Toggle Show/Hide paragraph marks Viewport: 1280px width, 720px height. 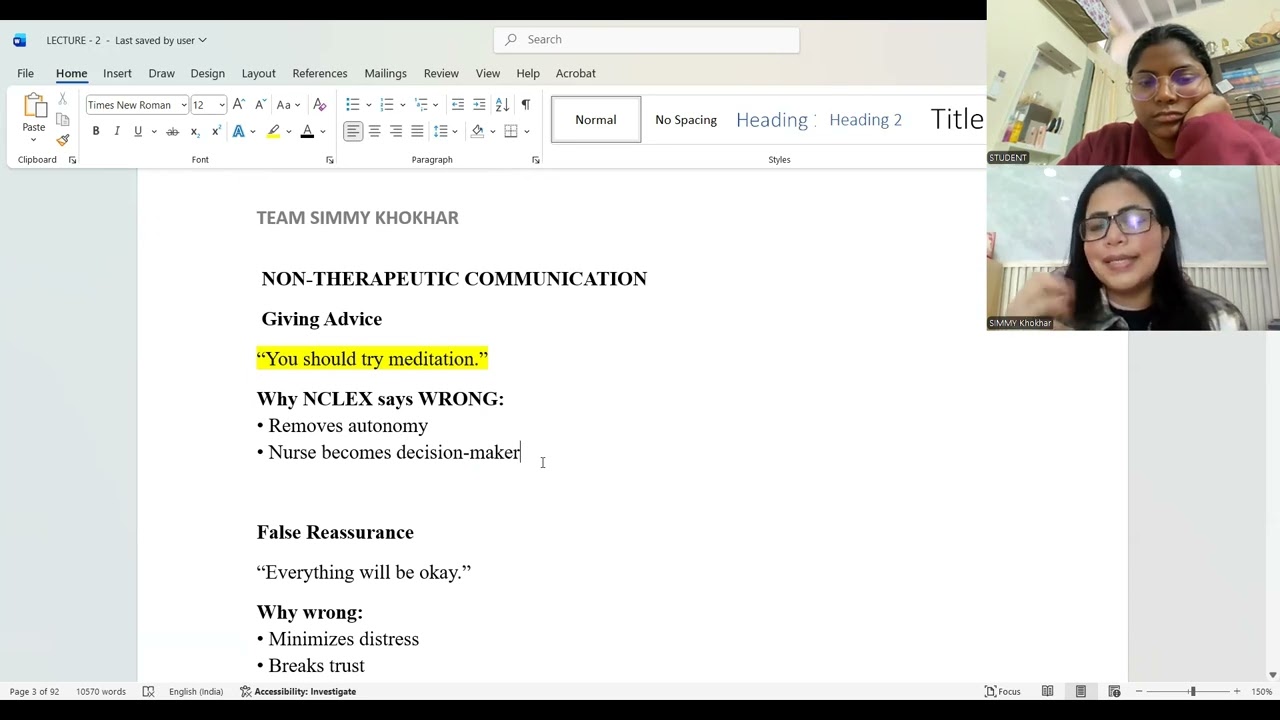pyautogui.click(x=526, y=104)
